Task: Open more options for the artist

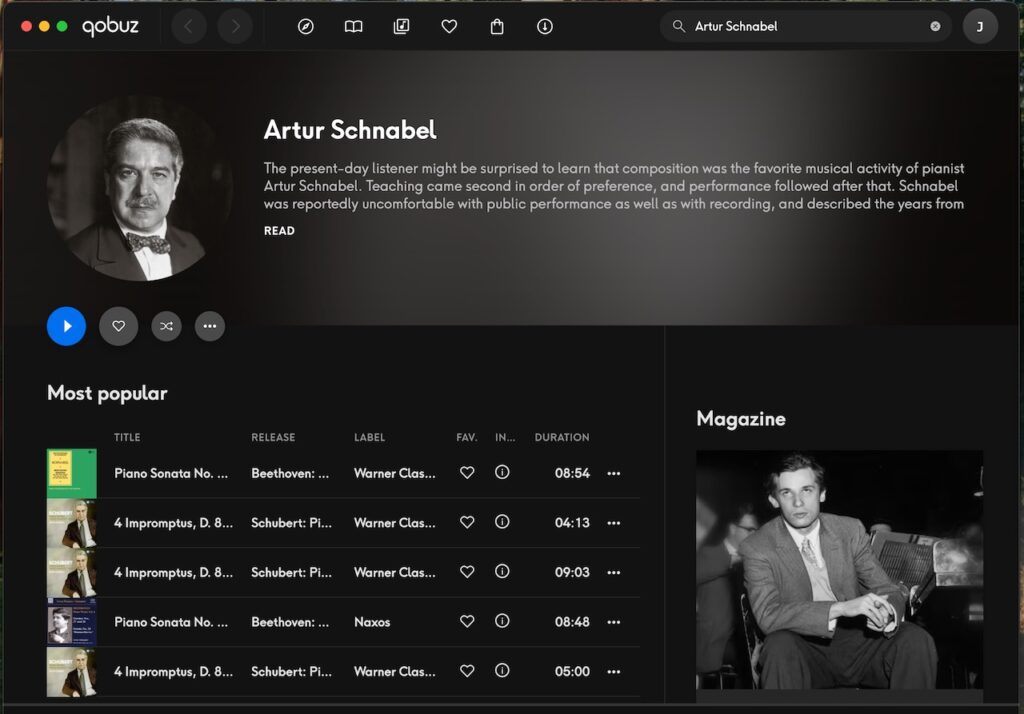Action: 210,326
